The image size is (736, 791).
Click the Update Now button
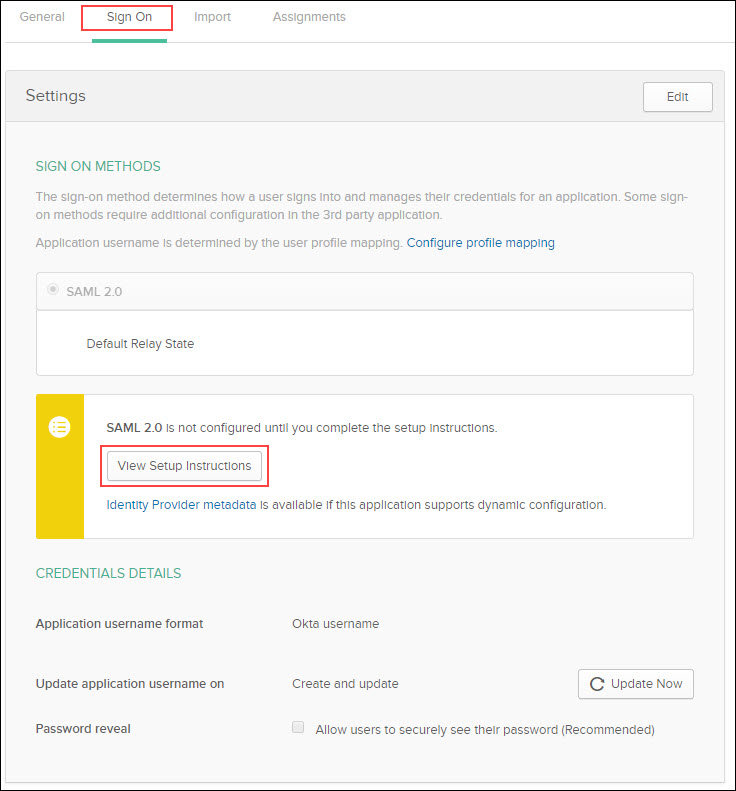click(636, 684)
